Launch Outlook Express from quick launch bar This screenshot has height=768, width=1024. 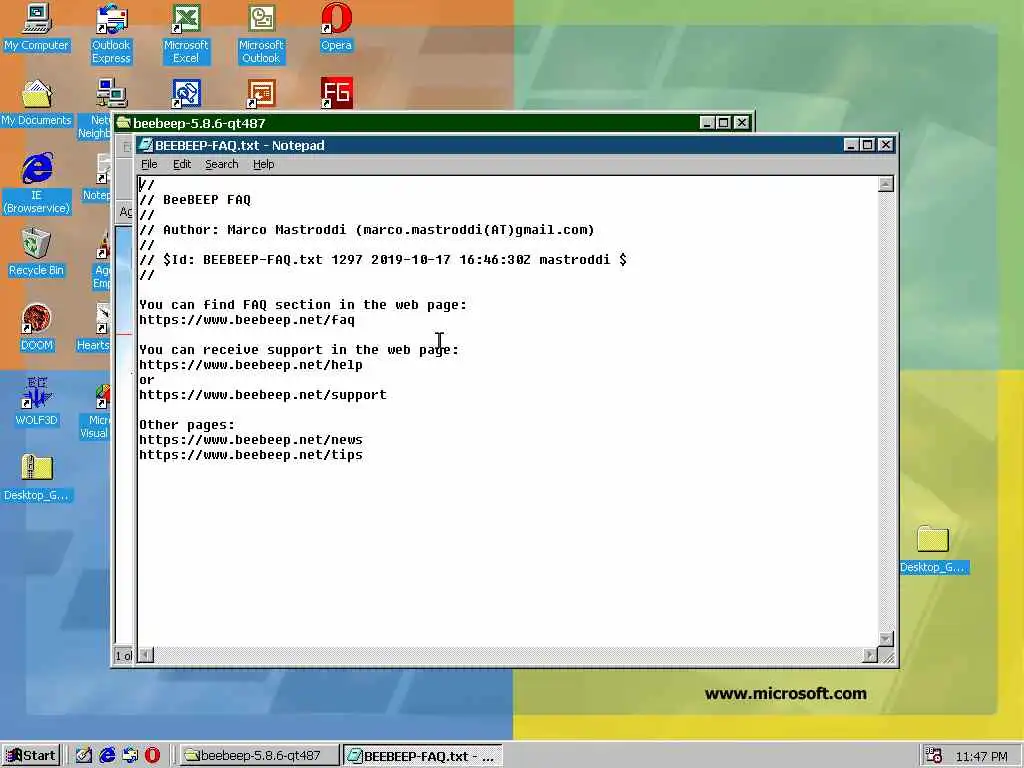click(x=130, y=756)
